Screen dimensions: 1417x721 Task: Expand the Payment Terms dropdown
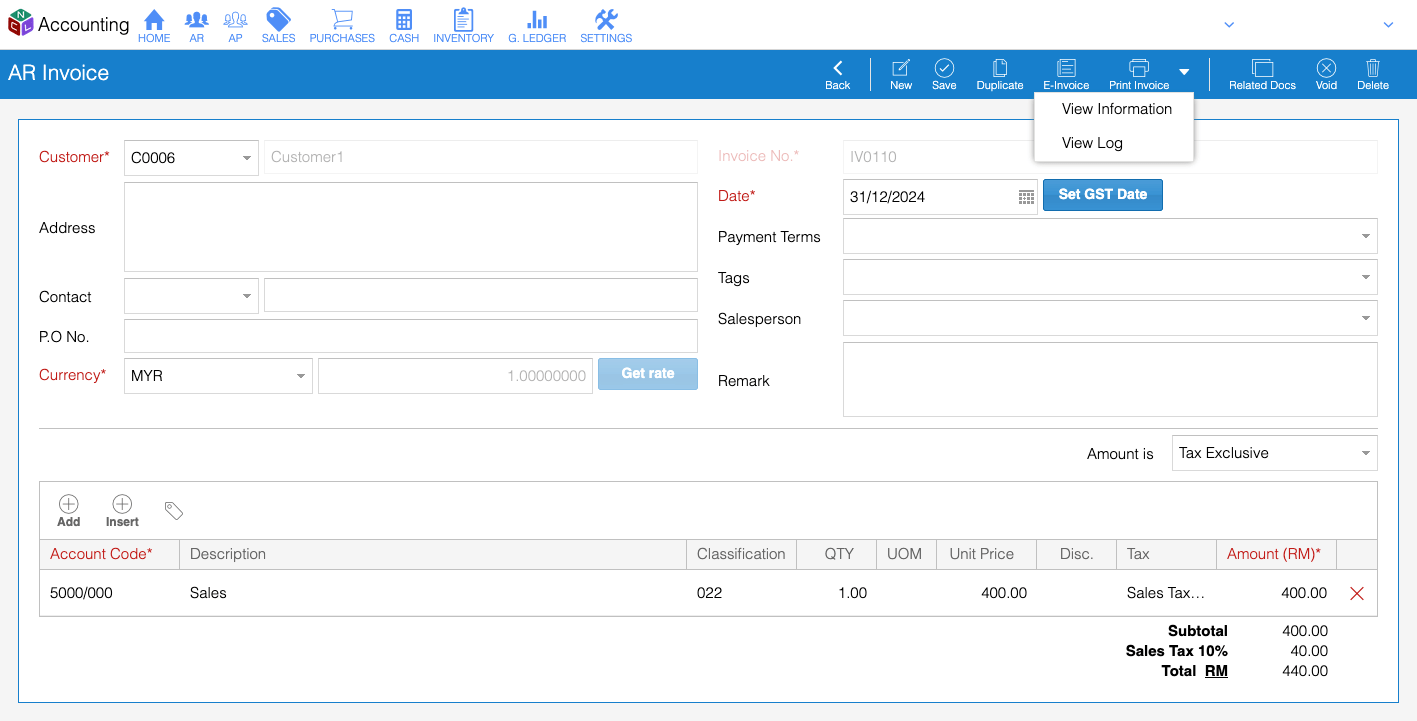click(1364, 236)
